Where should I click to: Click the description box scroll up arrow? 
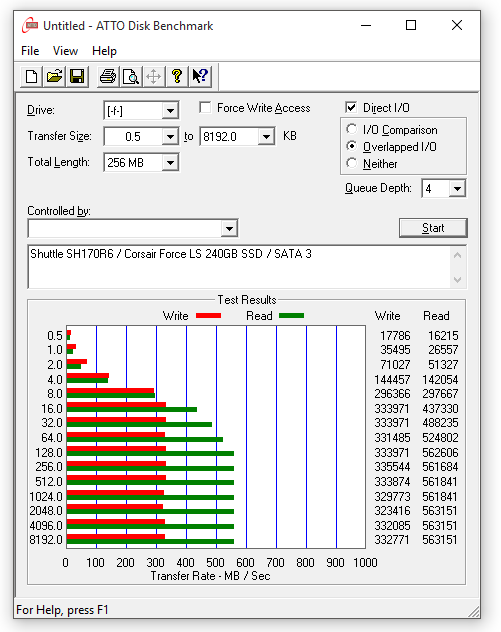point(457,256)
